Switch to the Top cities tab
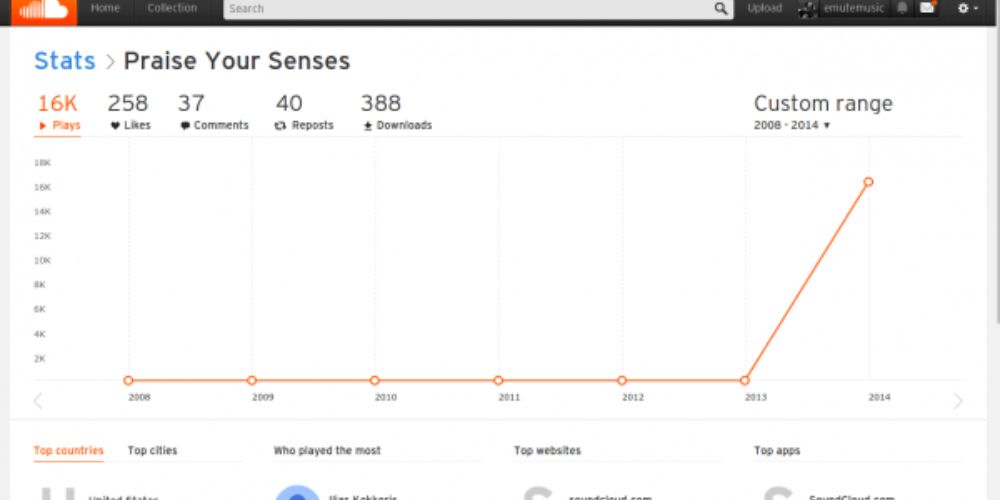This screenshot has height=500, width=1000. coord(152,451)
